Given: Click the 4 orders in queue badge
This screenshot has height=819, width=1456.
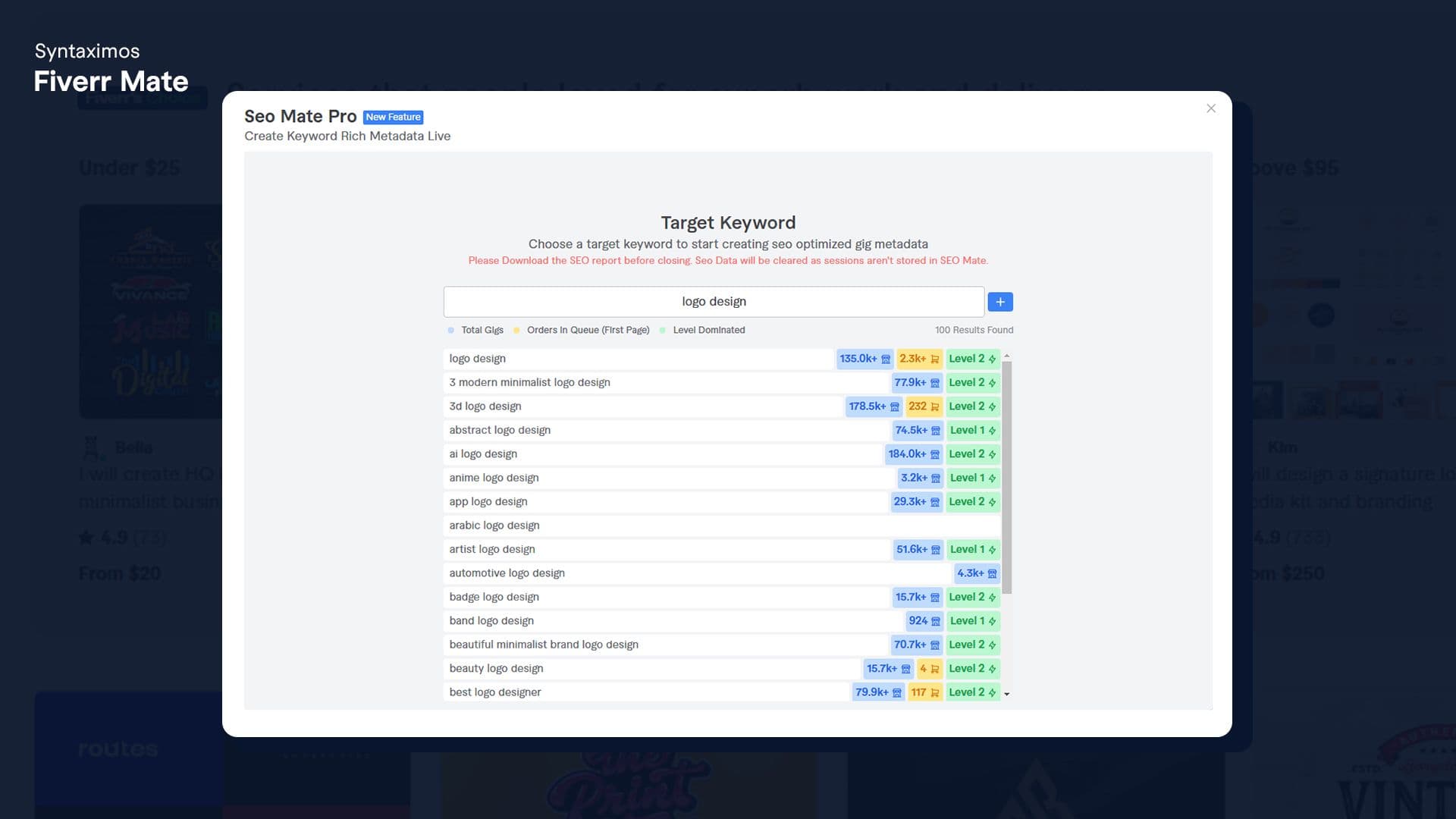Looking at the screenshot, I should click(x=929, y=669).
